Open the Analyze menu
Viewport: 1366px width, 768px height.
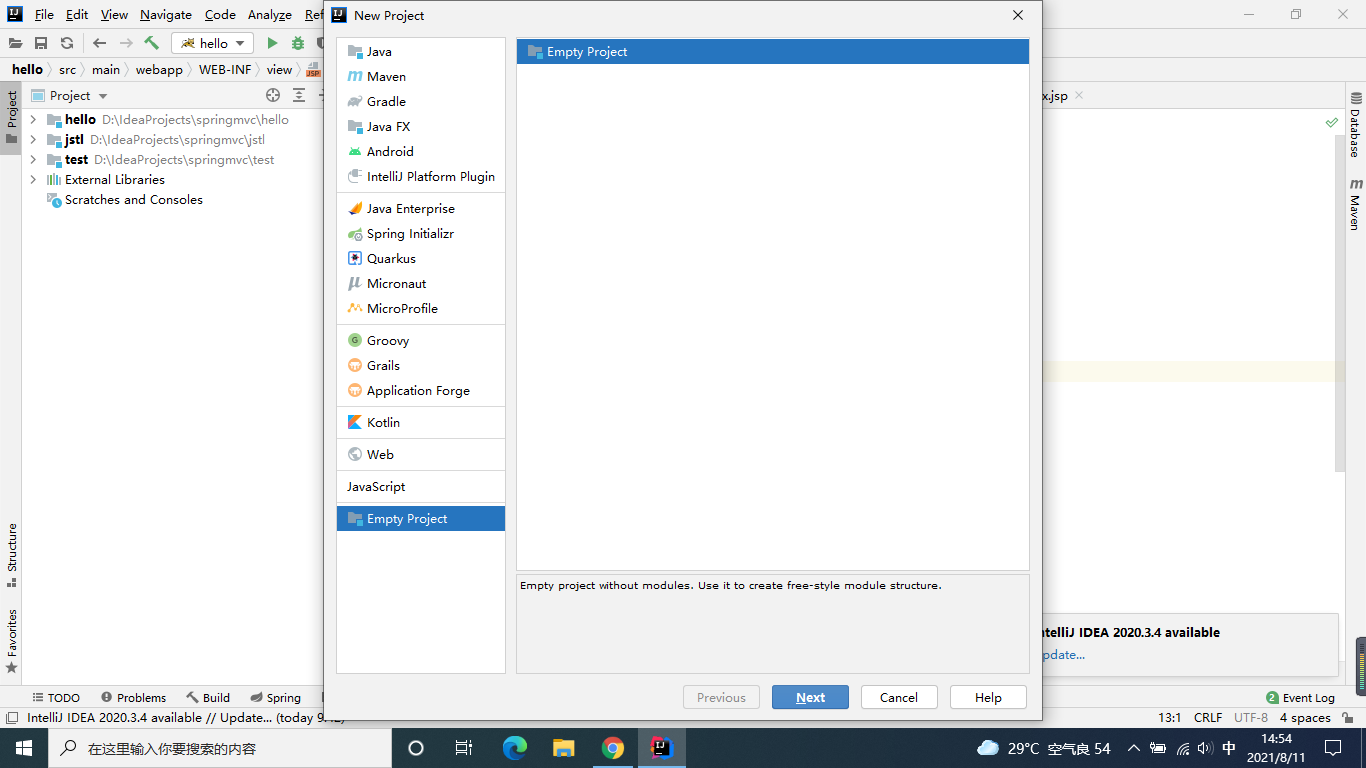(x=270, y=15)
